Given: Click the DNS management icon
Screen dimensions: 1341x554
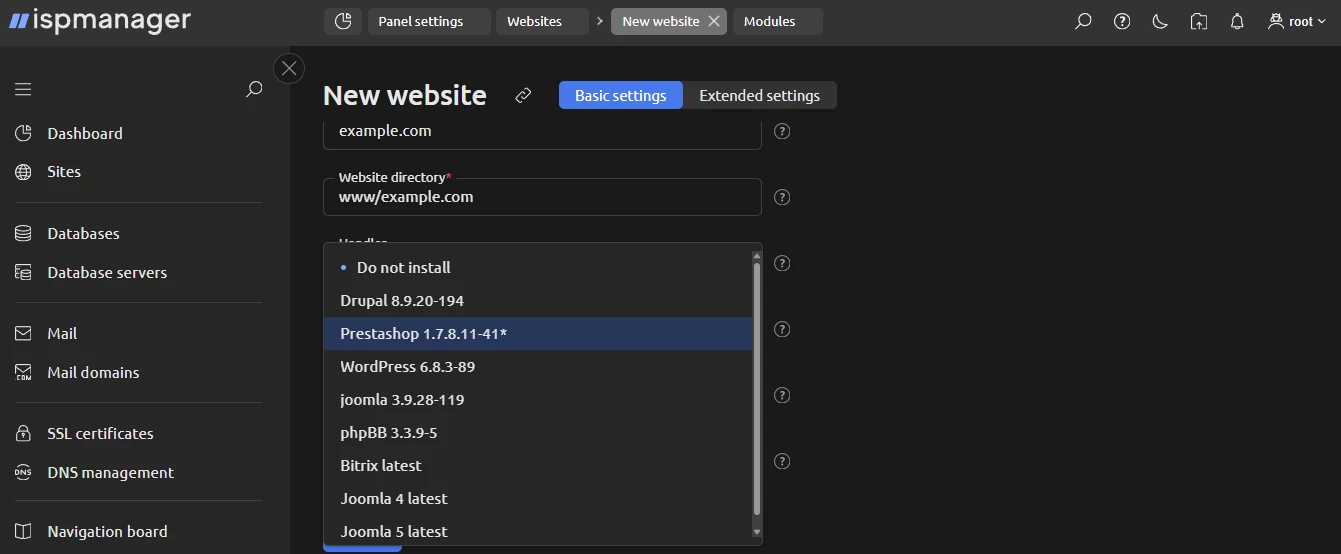Looking at the screenshot, I should pos(24,472).
